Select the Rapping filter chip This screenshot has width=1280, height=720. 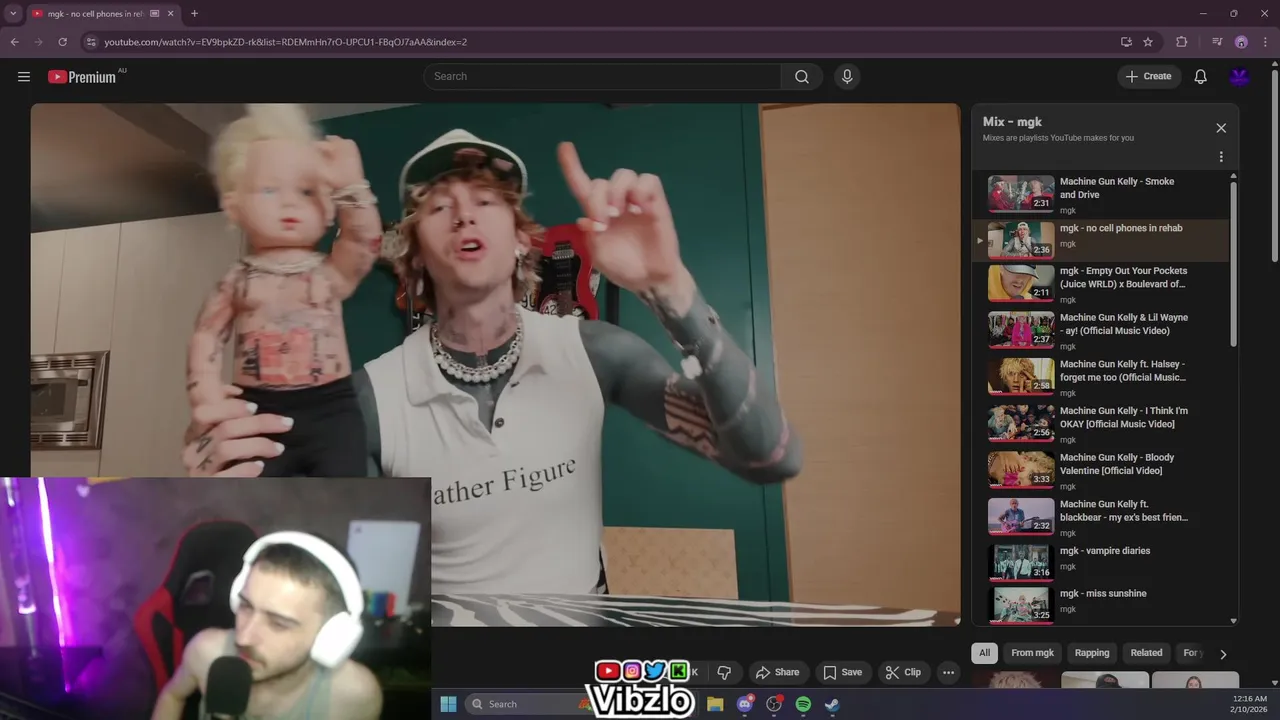pos(1092,653)
